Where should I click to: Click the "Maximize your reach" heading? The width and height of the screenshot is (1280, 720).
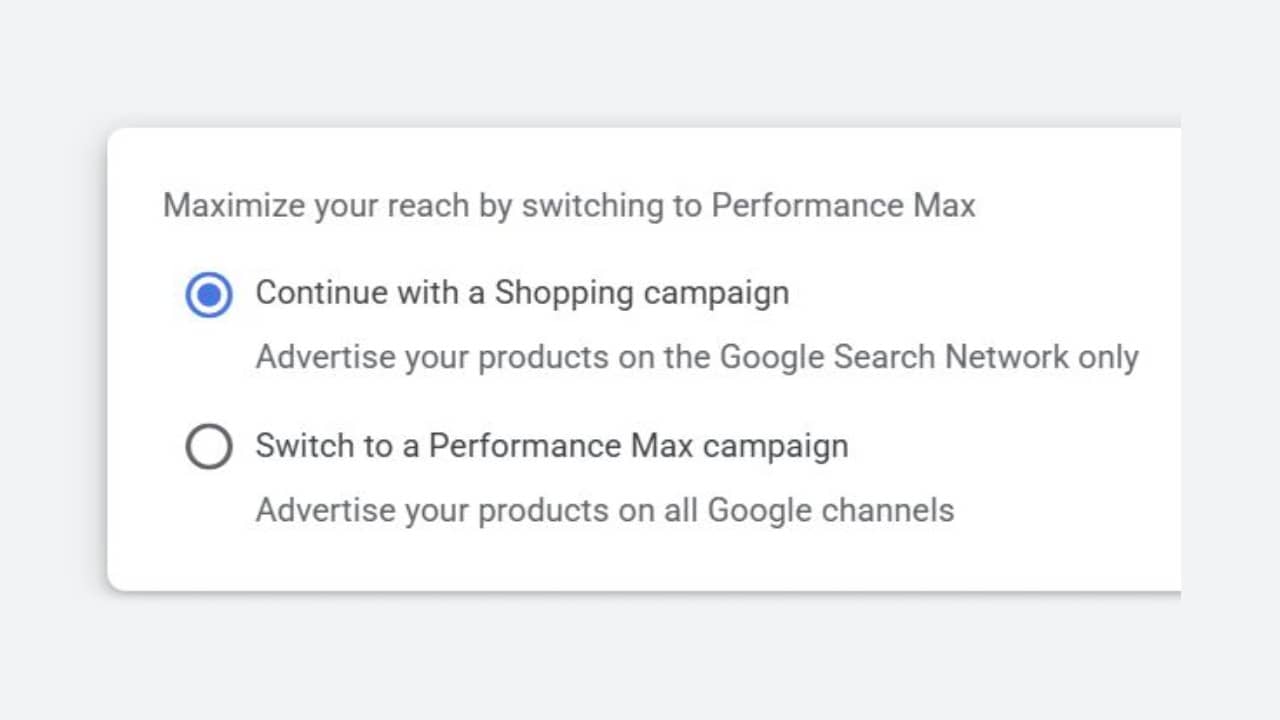tap(568, 206)
